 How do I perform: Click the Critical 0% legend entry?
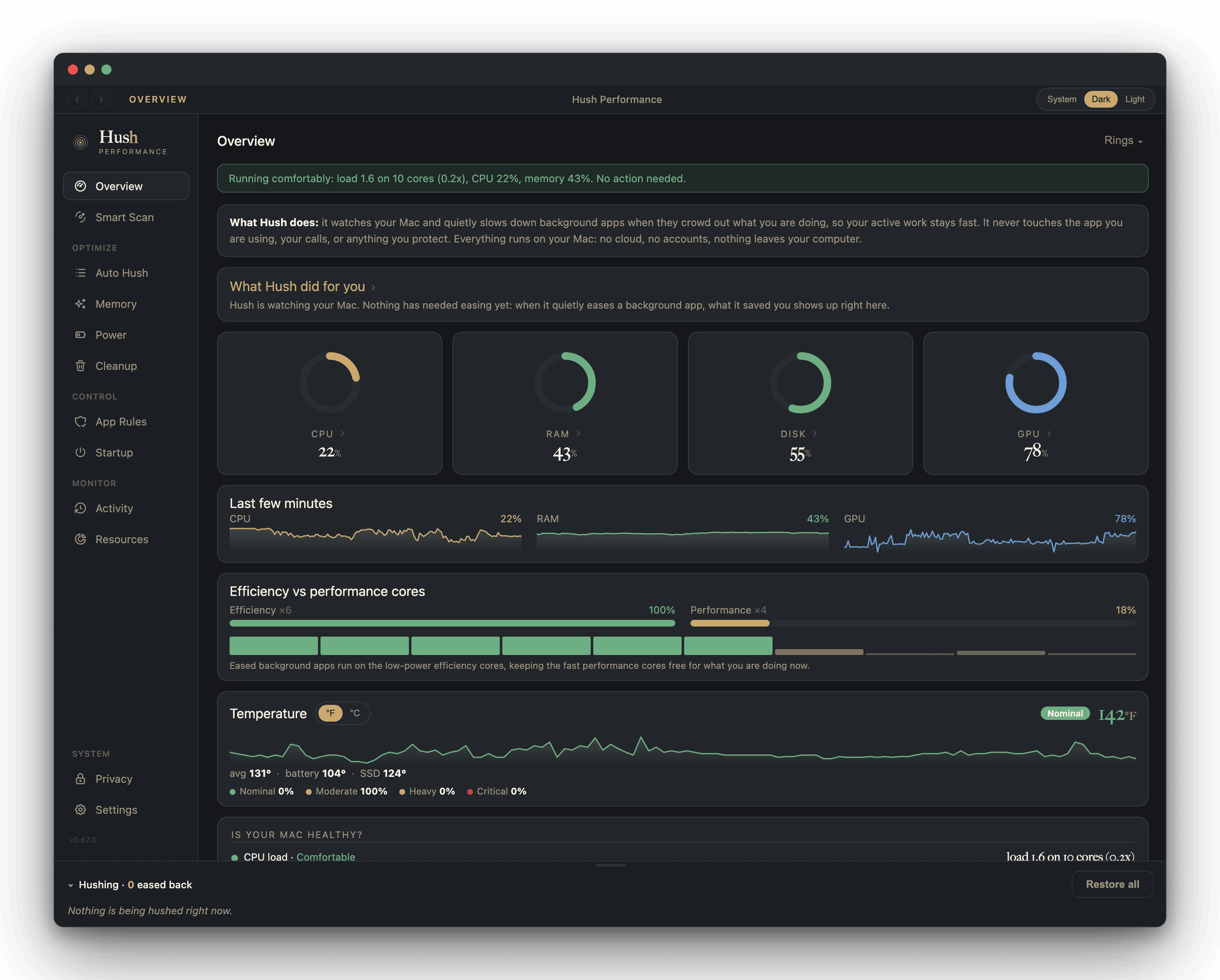[497, 791]
